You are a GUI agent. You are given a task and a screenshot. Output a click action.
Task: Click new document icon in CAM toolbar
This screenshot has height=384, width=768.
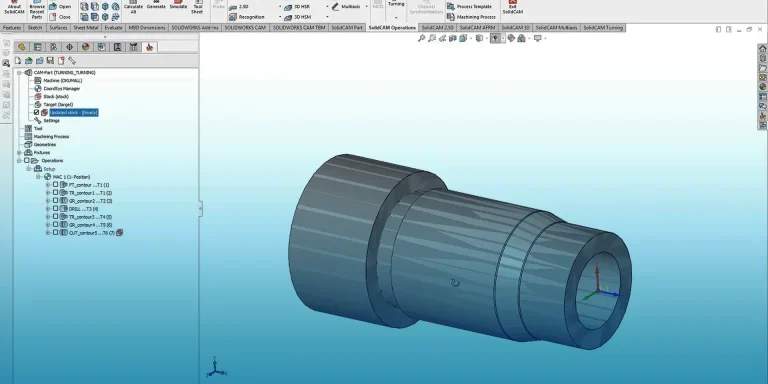(x=18, y=61)
